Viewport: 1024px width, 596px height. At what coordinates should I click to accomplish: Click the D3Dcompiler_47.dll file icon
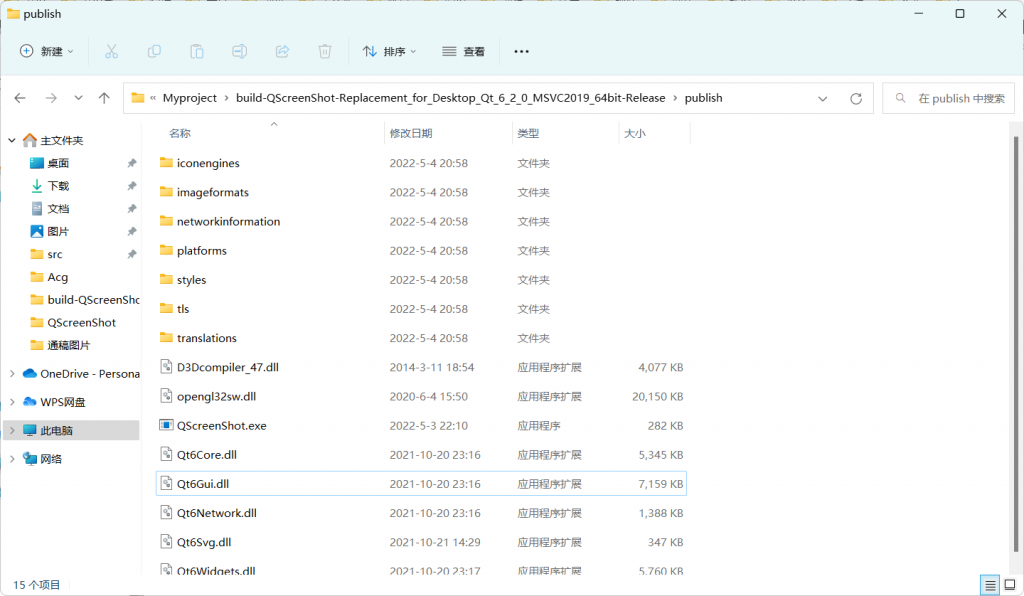[166, 367]
